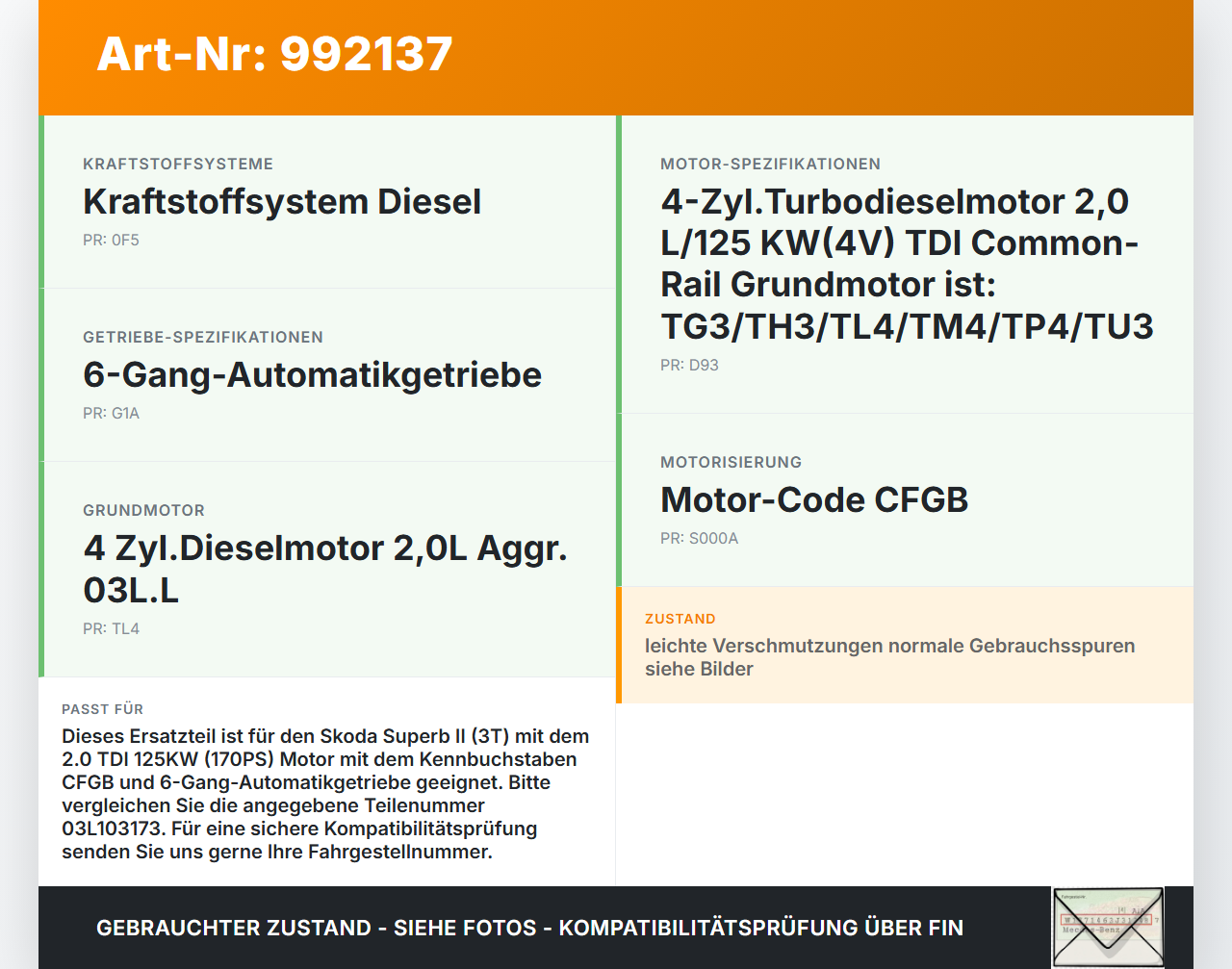Click the envelope thumbnail in footer
This screenshot has height=969, width=1232.
(x=1108, y=928)
